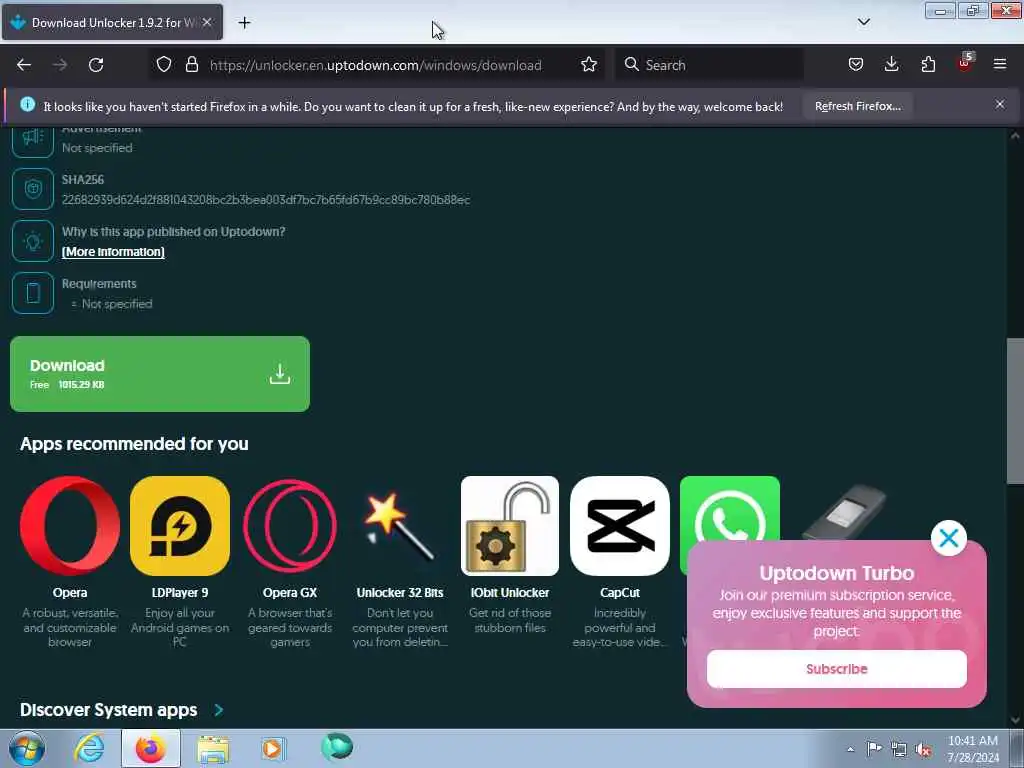Open the clock showing 10:41 AM
Screen dimensions: 1024x768
coord(973,749)
